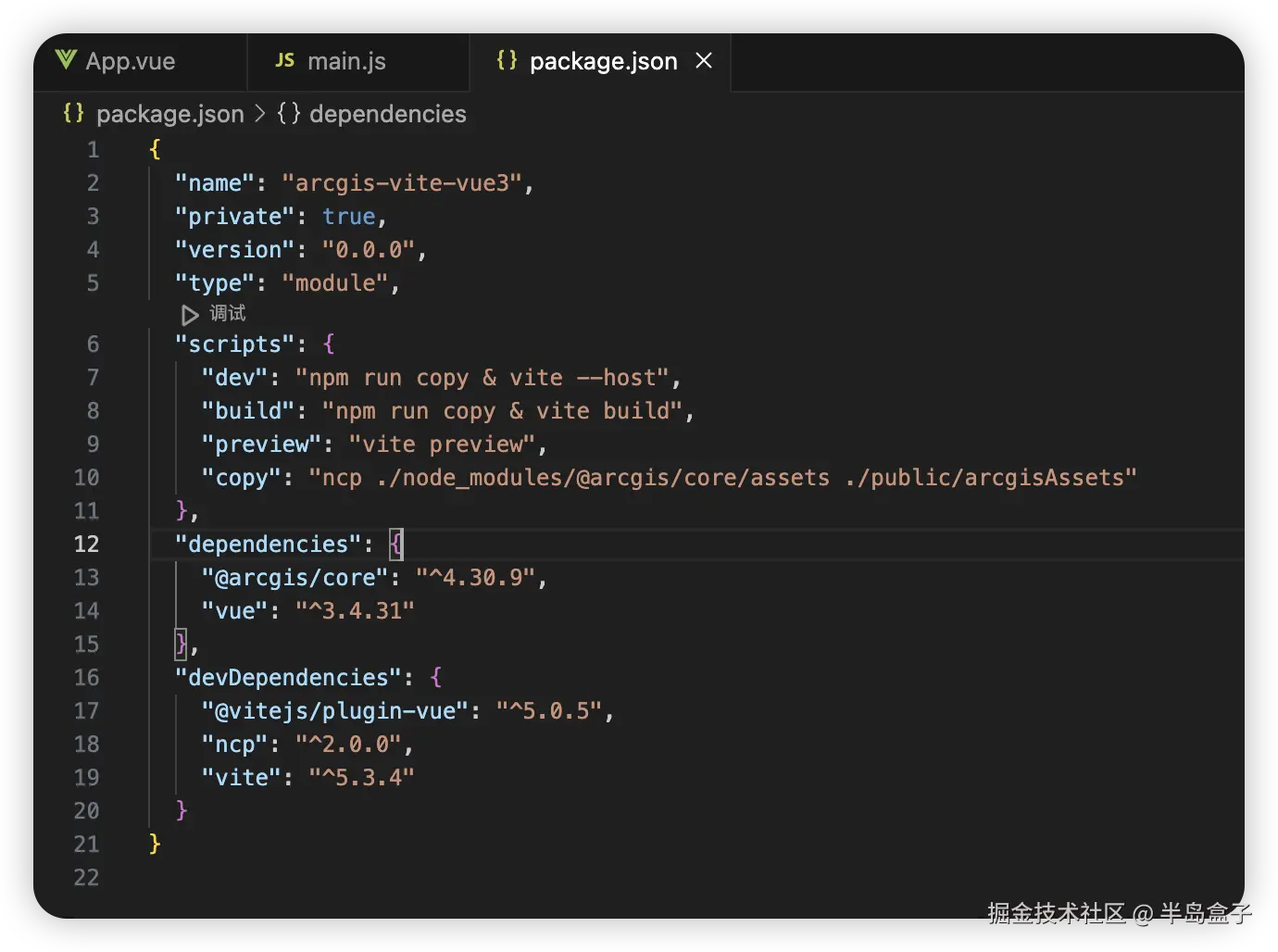
Task: Click the braces icon on package.json tab
Action: click(x=507, y=60)
